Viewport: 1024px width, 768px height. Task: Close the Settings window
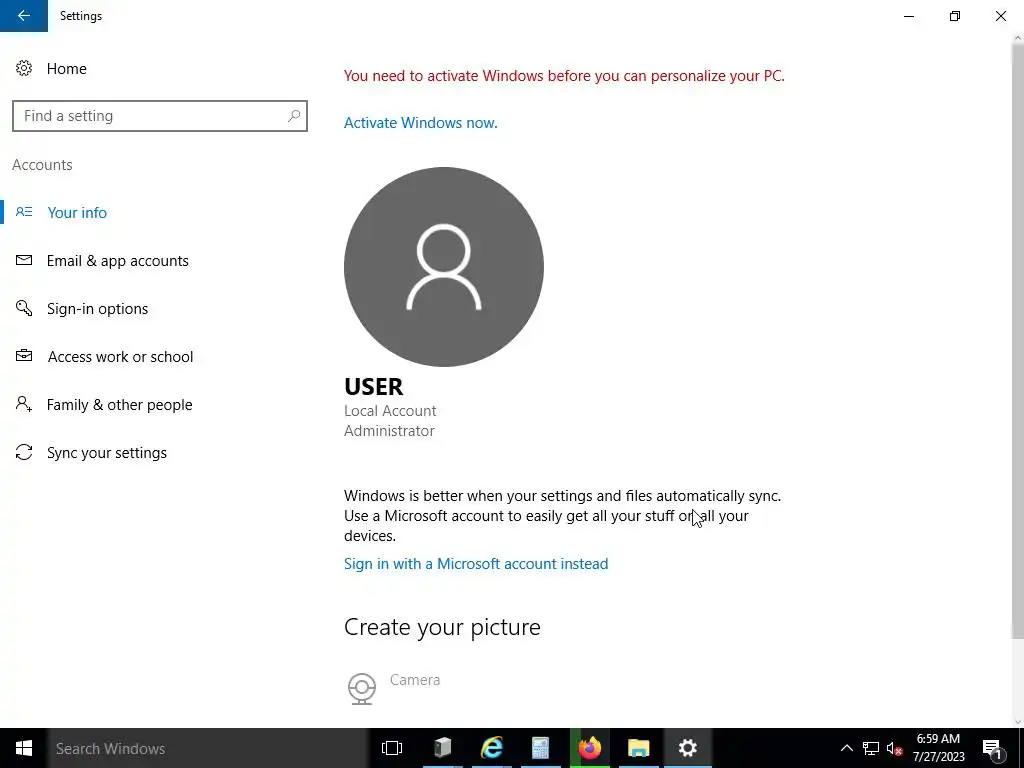coord(1000,16)
